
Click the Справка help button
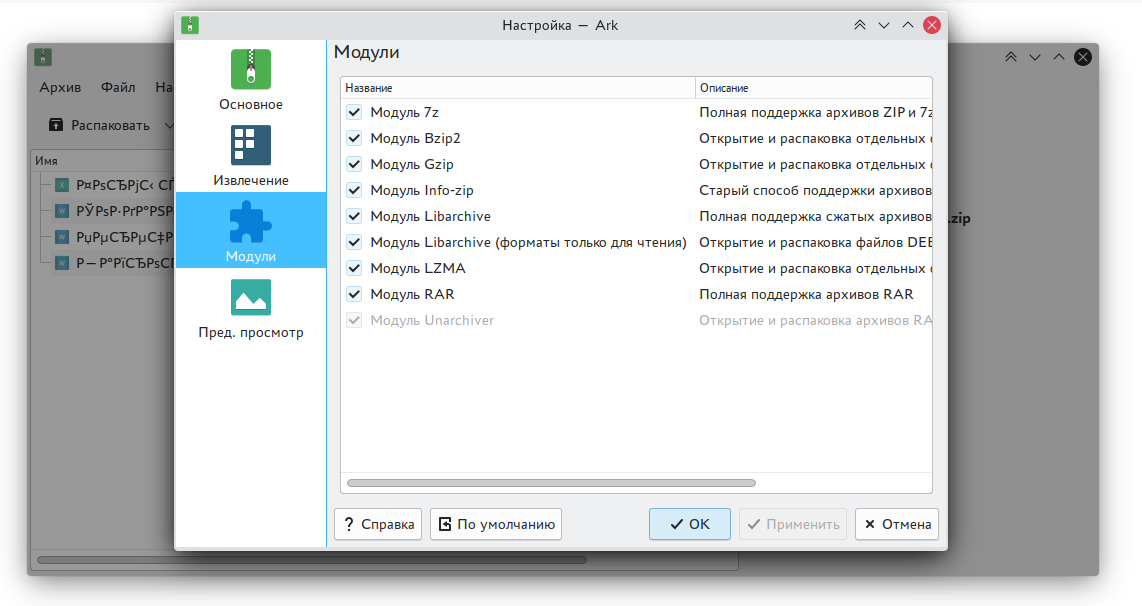378,524
